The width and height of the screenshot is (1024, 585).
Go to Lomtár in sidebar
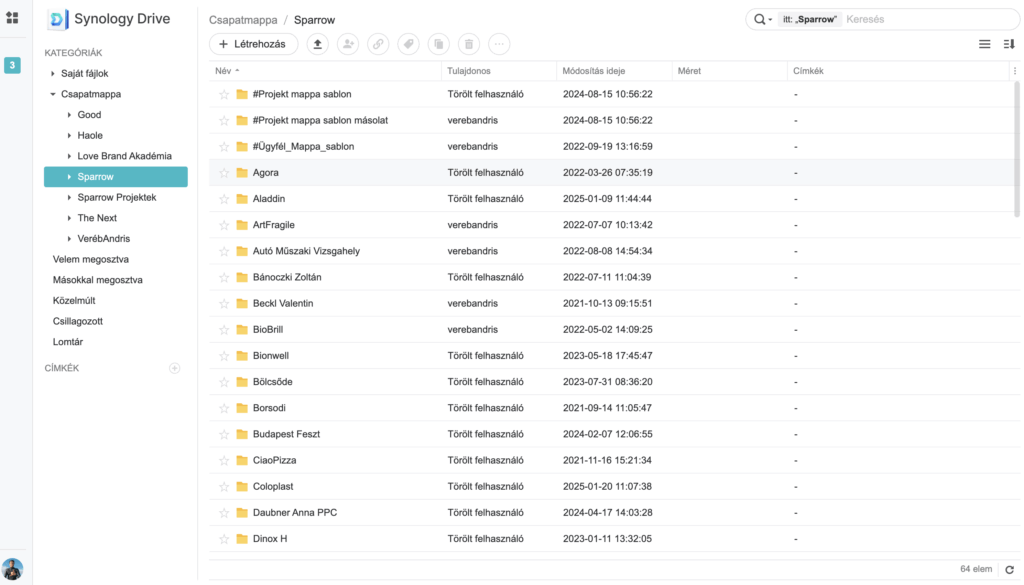coord(68,342)
